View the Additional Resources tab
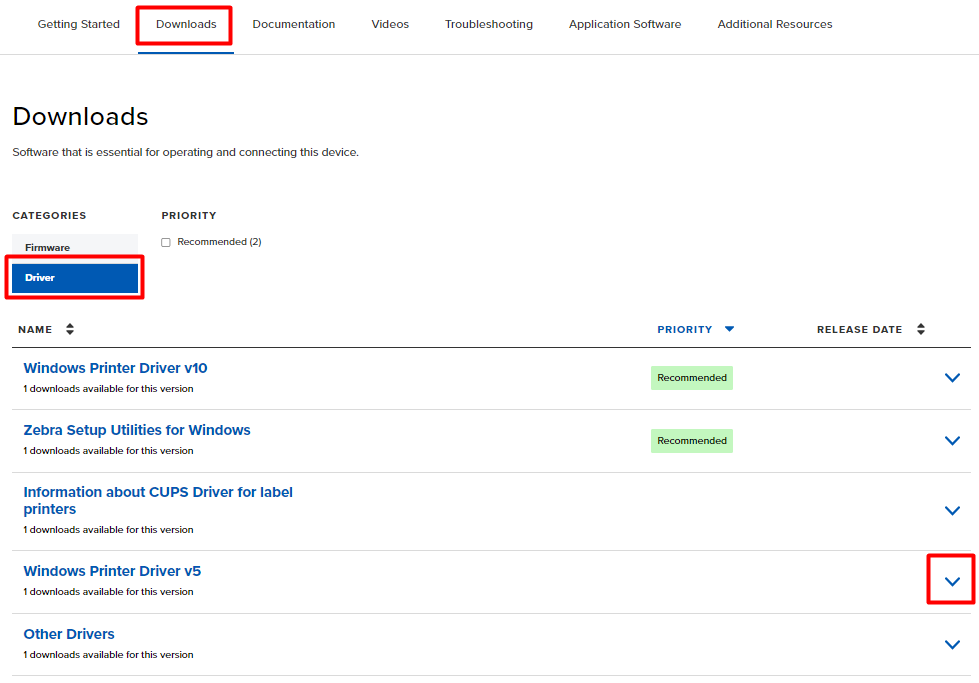Image resolution: width=979 pixels, height=683 pixels. [x=775, y=24]
